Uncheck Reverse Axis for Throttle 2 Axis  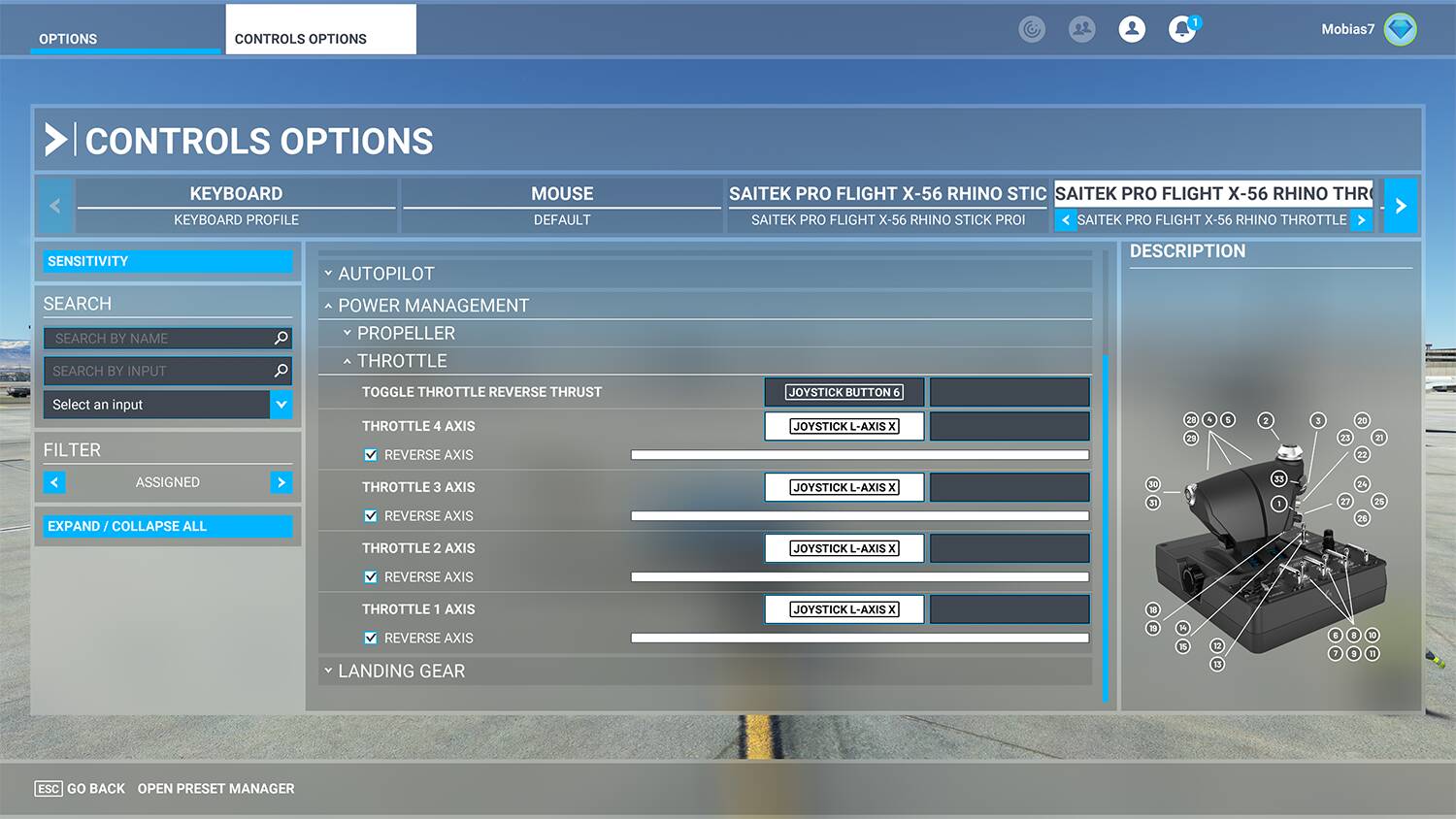tap(371, 577)
